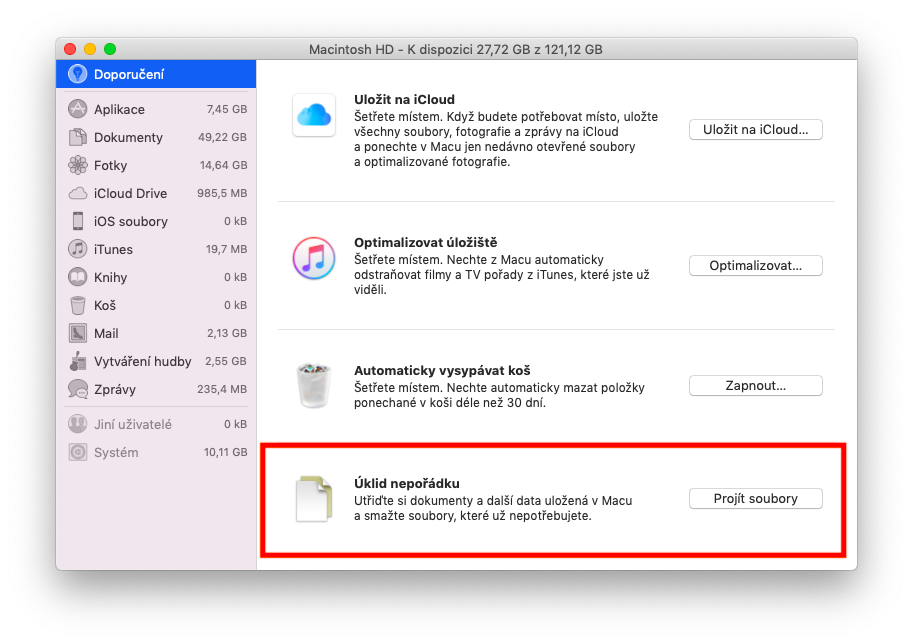The height and width of the screenshot is (644, 913).
Task: Click the Doporučení lightbulb icon
Action: [77, 74]
